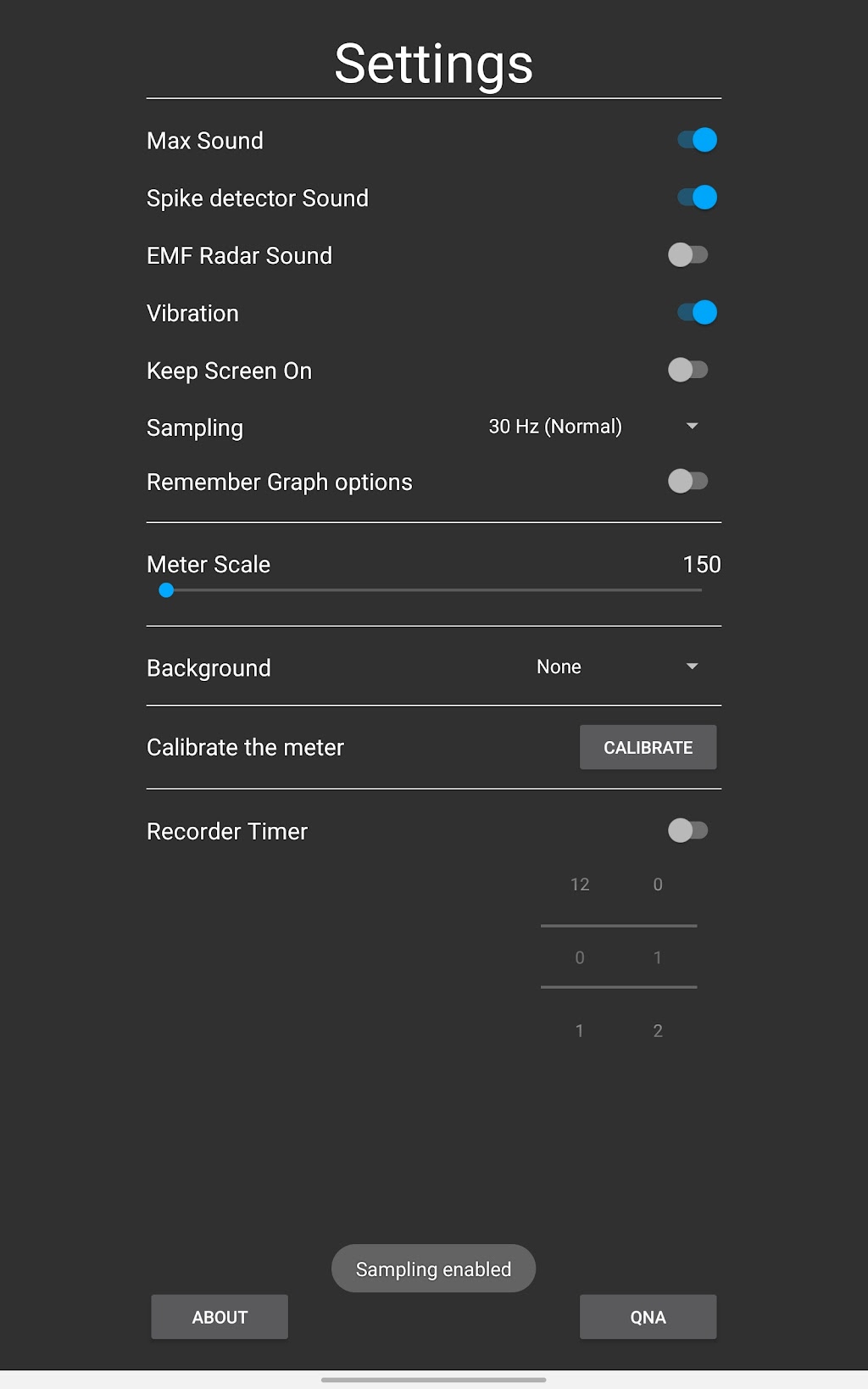This screenshot has height=1389, width=868.
Task: Enable EMF Radar Sound switch
Action: click(687, 255)
